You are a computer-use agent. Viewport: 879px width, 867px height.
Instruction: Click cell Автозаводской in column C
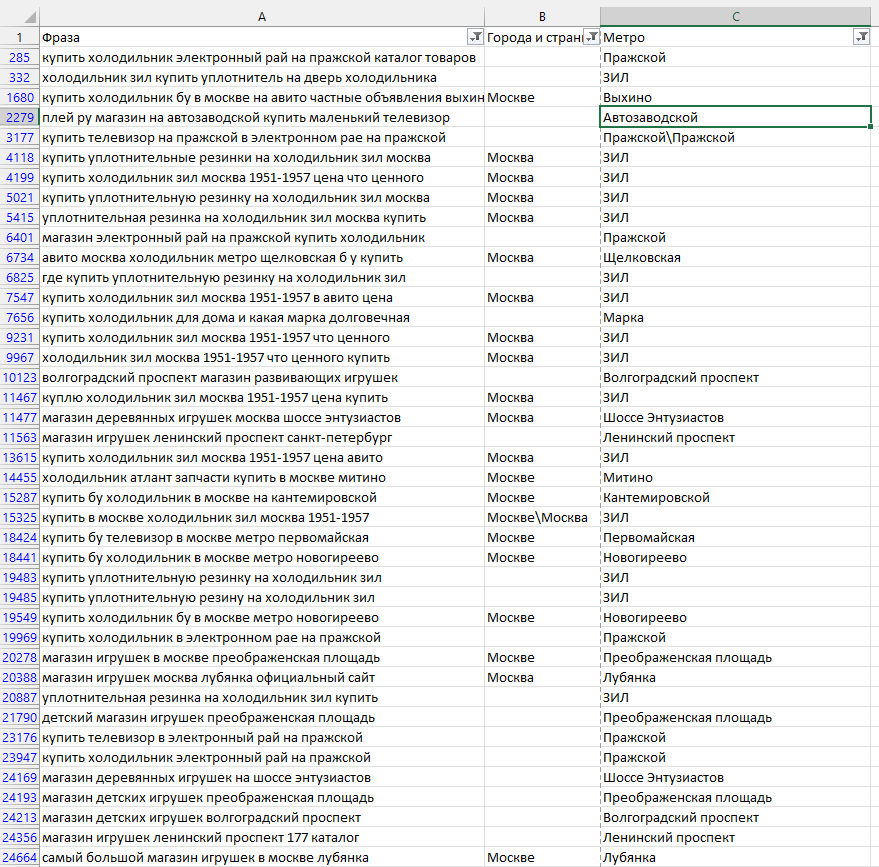[x=735, y=117]
